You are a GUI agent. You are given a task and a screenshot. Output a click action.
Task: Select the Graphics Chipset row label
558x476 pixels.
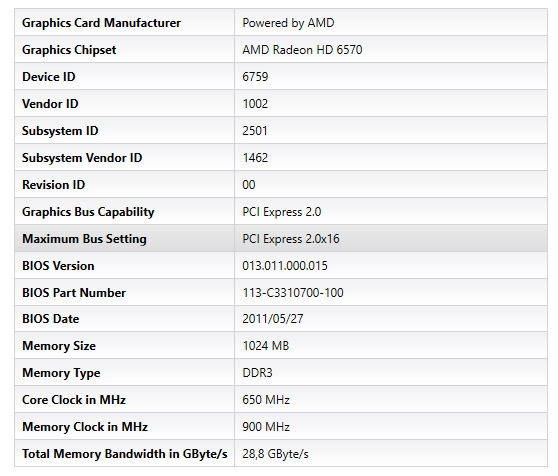coord(69,50)
